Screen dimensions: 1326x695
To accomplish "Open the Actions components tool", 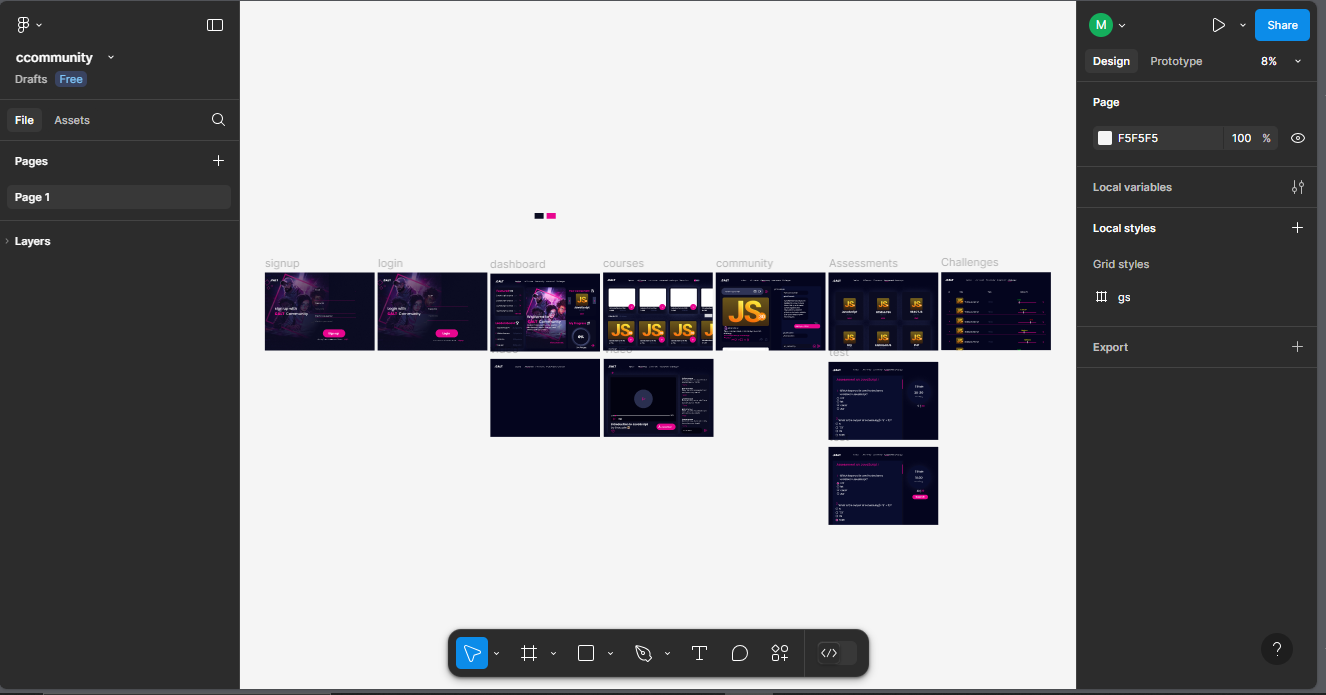I will click(x=780, y=653).
